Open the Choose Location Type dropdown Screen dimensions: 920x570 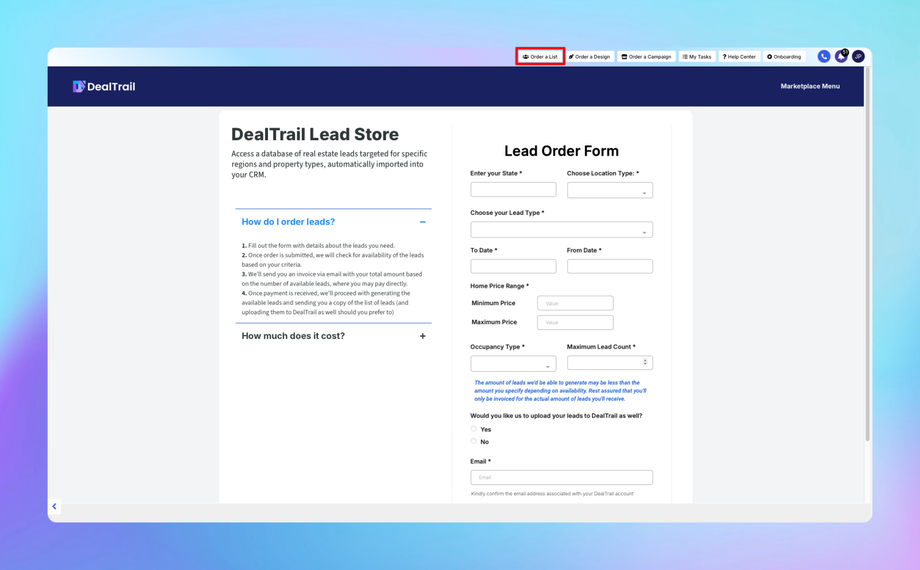click(610, 190)
